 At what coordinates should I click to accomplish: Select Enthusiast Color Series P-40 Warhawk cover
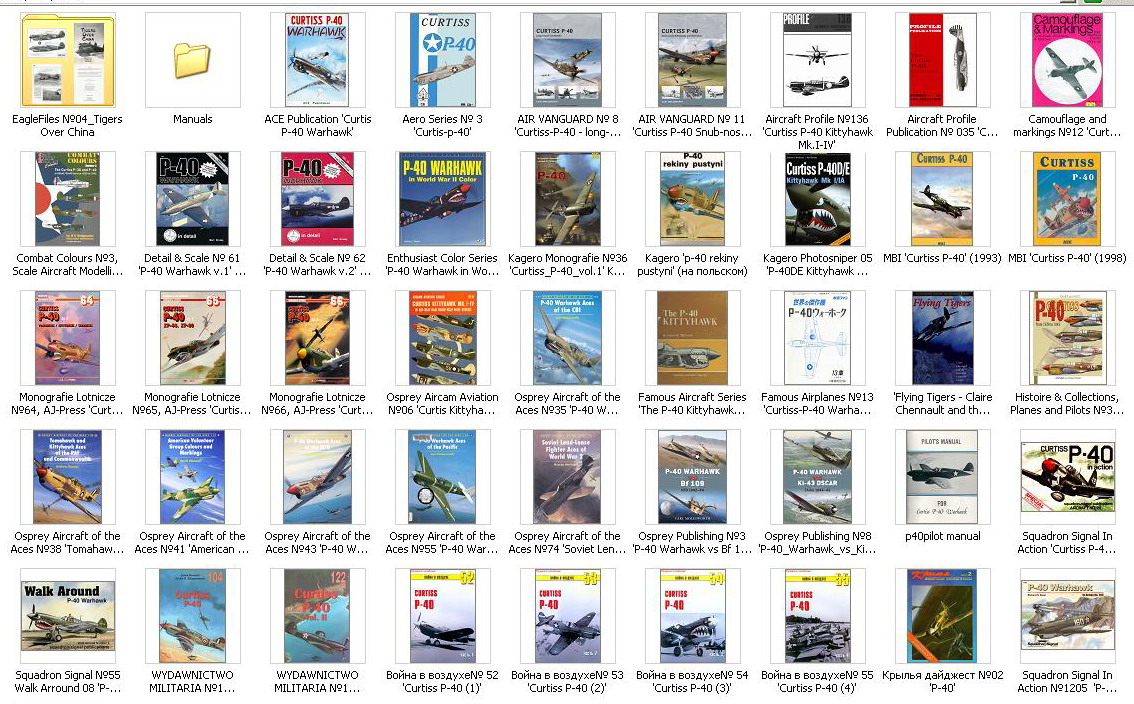pyautogui.click(x=442, y=199)
